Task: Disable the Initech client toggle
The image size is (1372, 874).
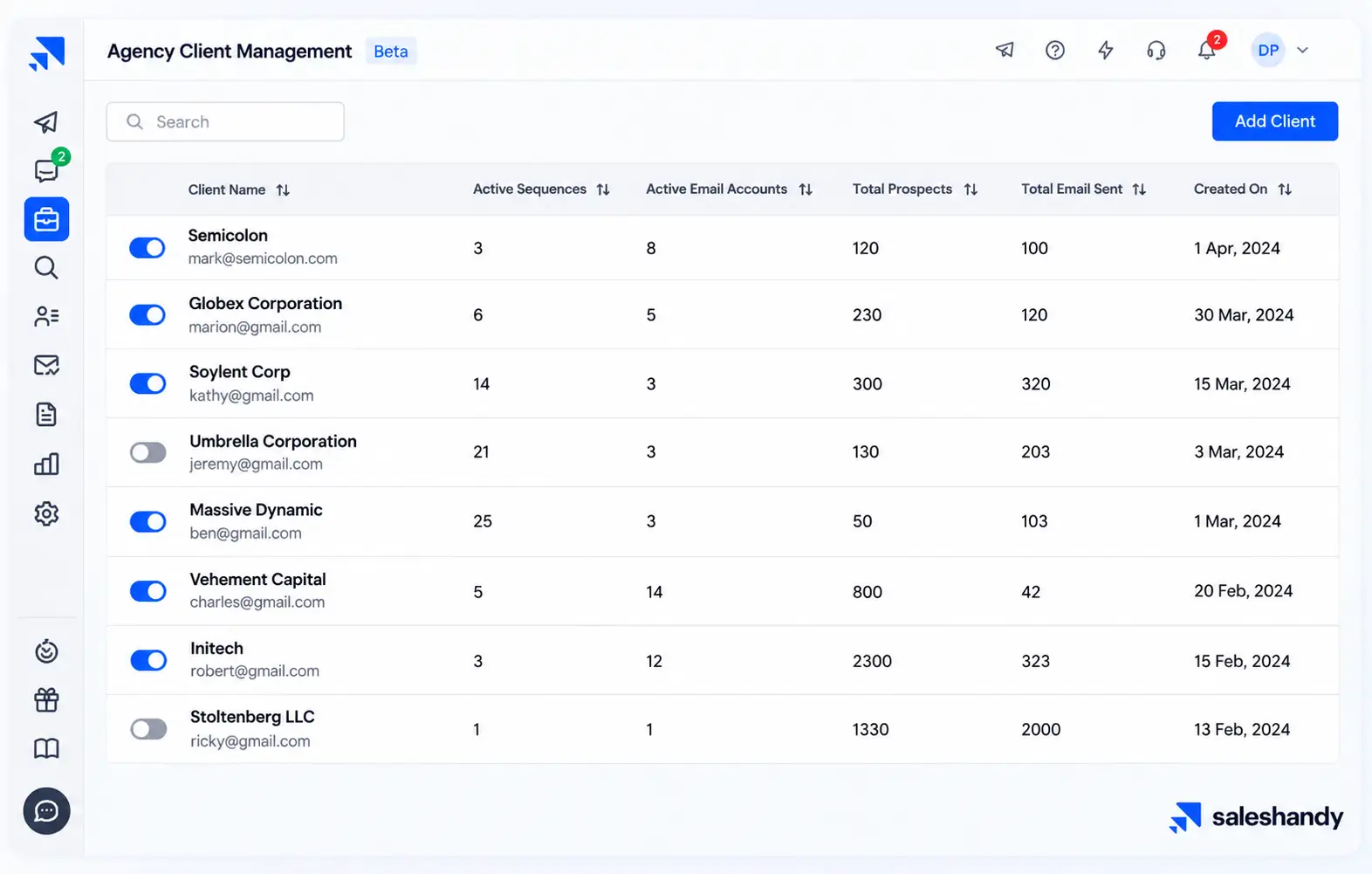Action: (x=147, y=660)
